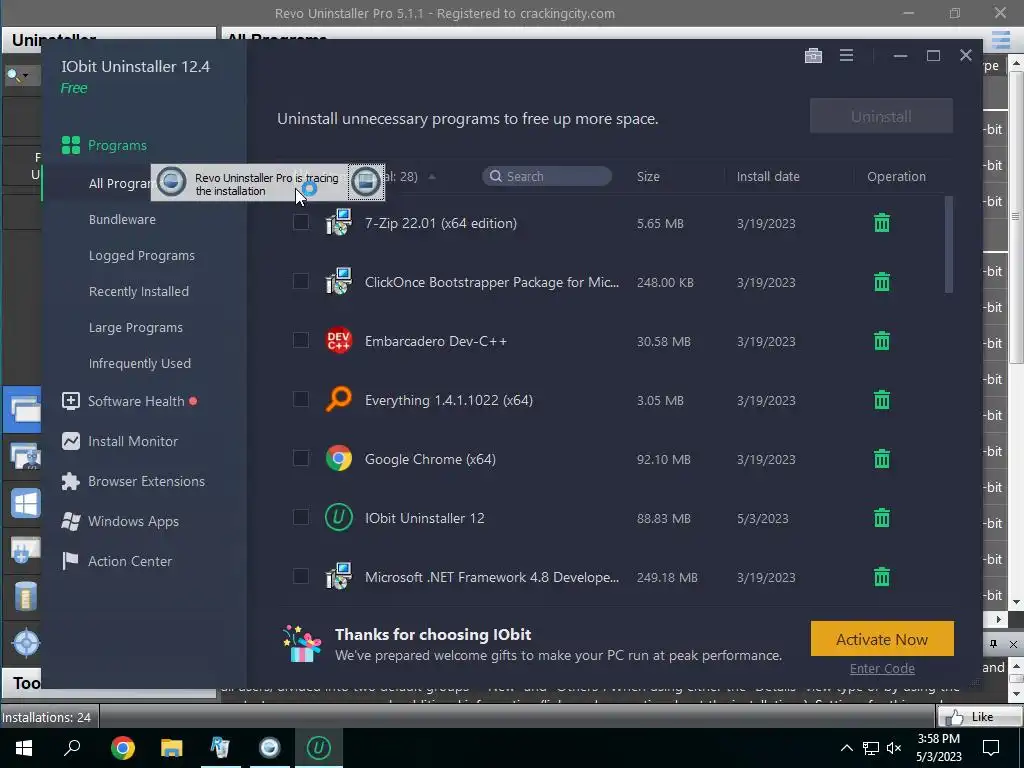Click the 7-Zip installer icon in list
The height and width of the screenshot is (768, 1024).
tap(338, 222)
